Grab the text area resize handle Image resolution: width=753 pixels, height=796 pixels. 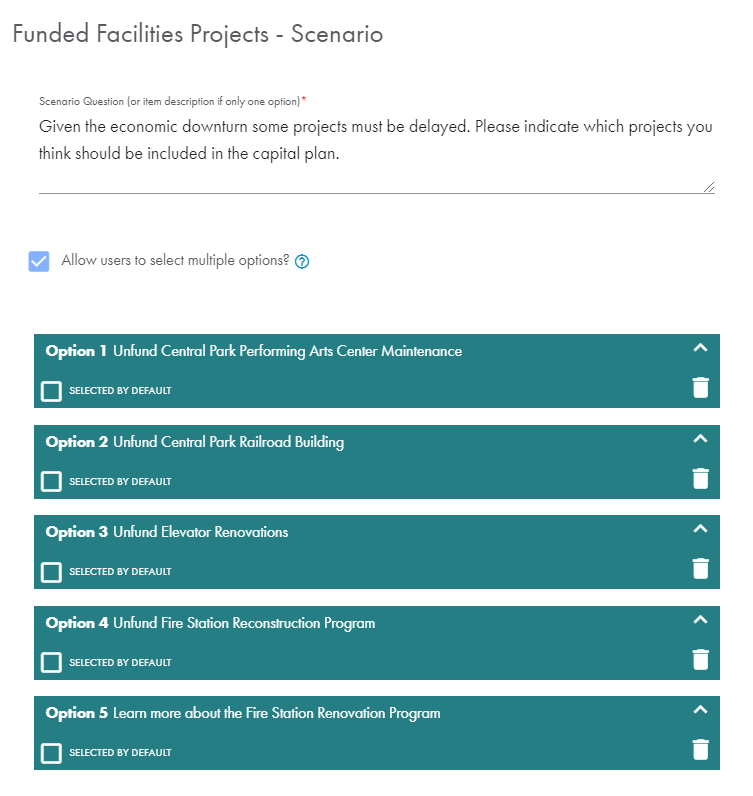pos(709,187)
